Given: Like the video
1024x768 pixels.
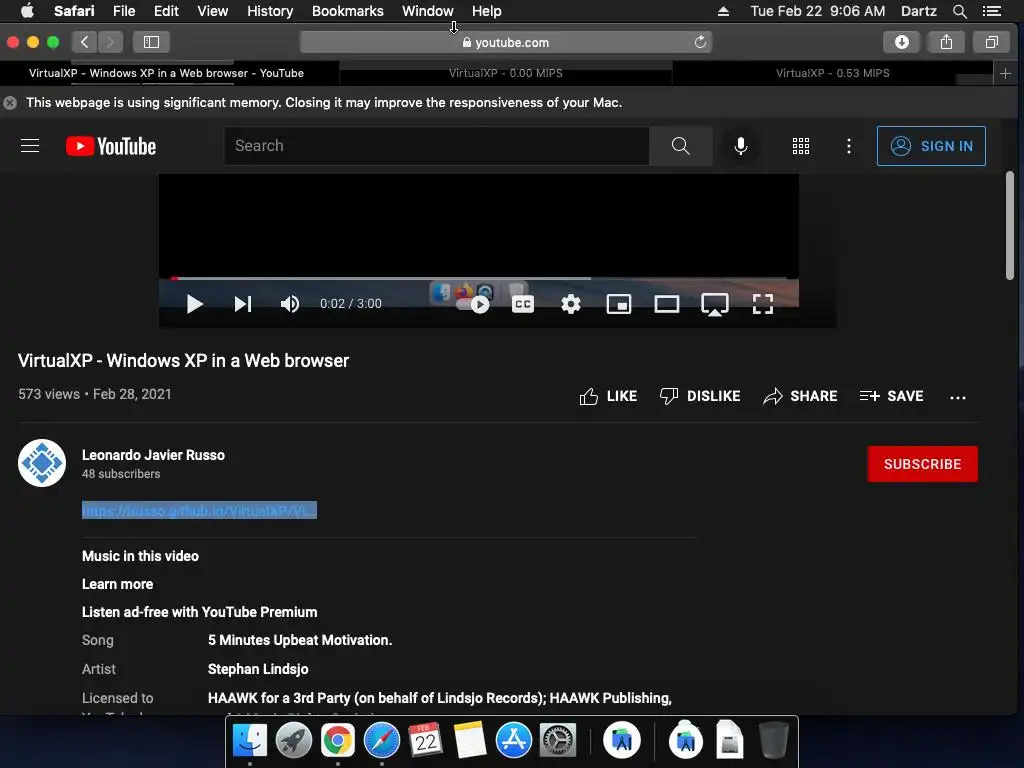Looking at the screenshot, I should click(x=608, y=396).
